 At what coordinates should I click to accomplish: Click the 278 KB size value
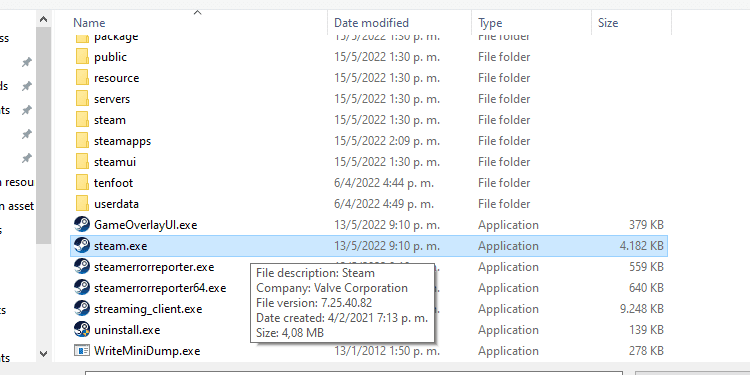646,351
